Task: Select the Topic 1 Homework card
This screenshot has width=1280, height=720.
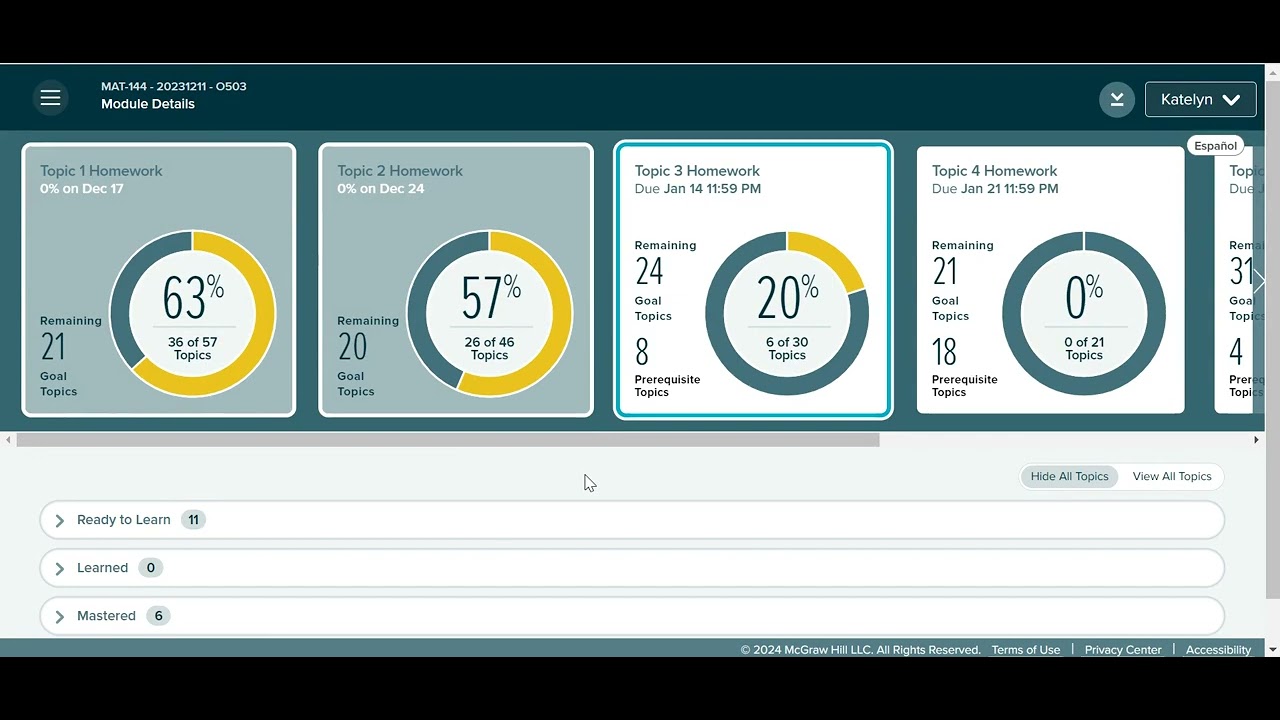Action: [x=159, y=280]
